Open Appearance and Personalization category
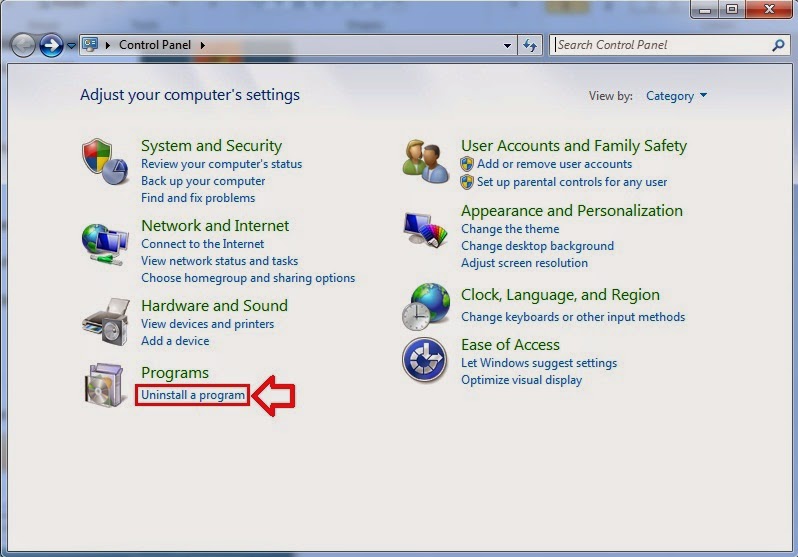Viewport: 798px width, 557px height. click(x=572, y=211)
